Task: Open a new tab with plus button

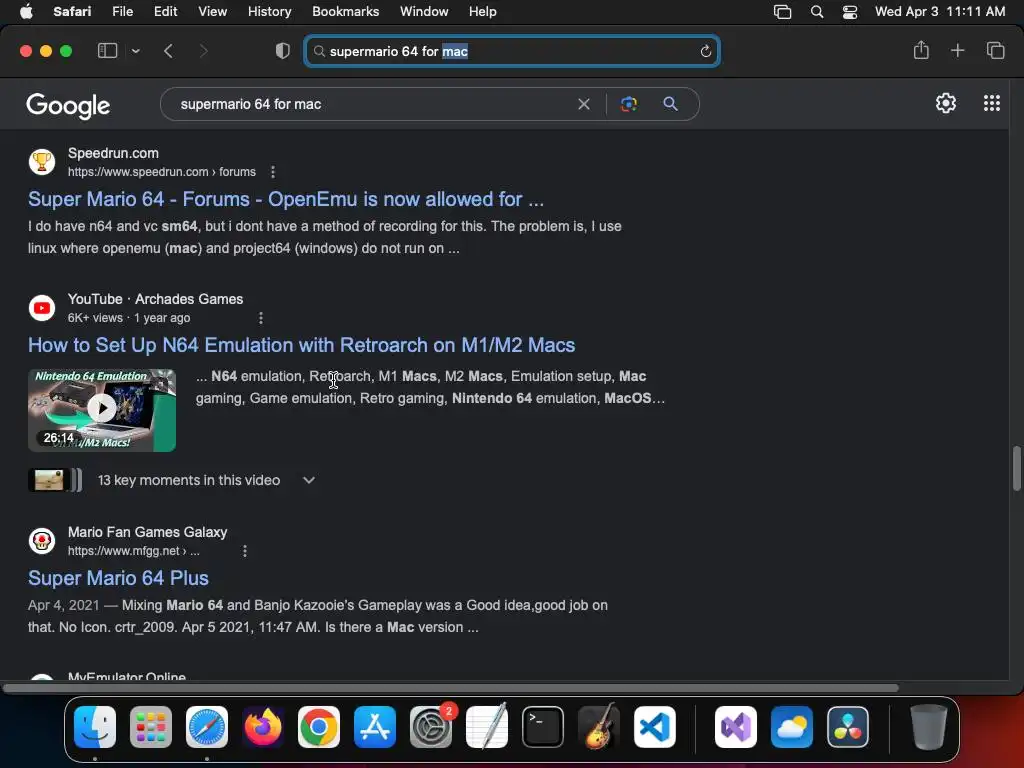Action: pyautogui.click(x=957, y=50)
